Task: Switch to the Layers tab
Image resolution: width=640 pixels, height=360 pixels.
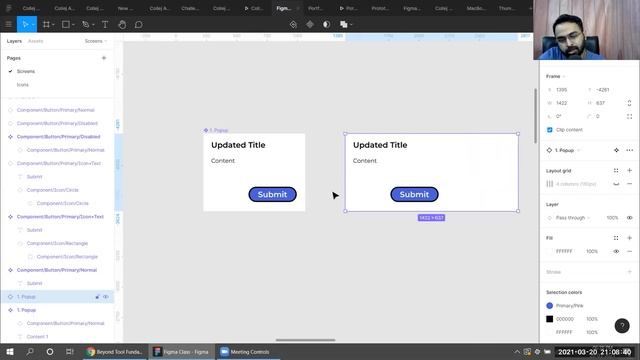Action: (14, 41)
